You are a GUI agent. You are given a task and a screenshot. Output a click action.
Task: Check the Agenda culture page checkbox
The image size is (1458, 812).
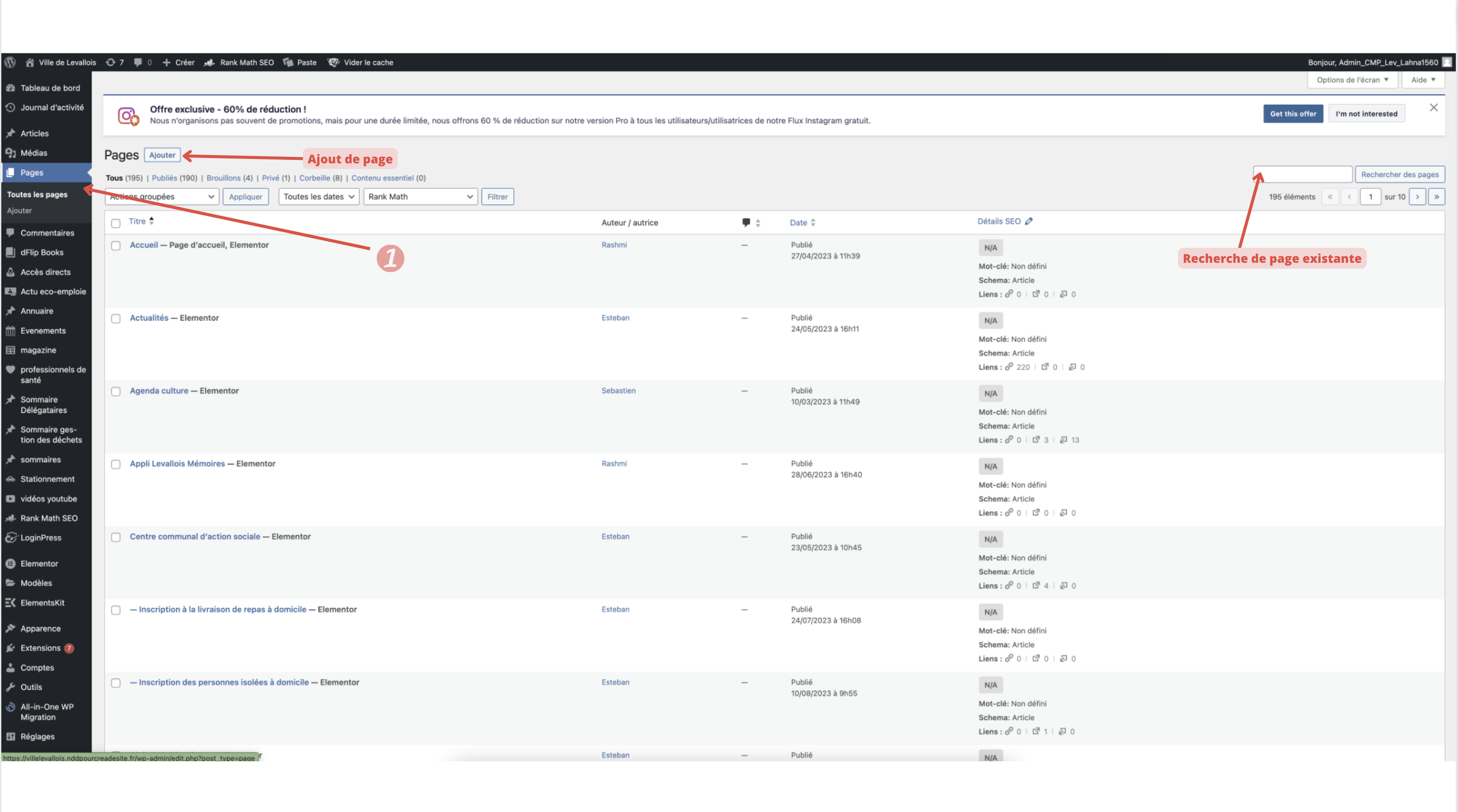[116, 392]
